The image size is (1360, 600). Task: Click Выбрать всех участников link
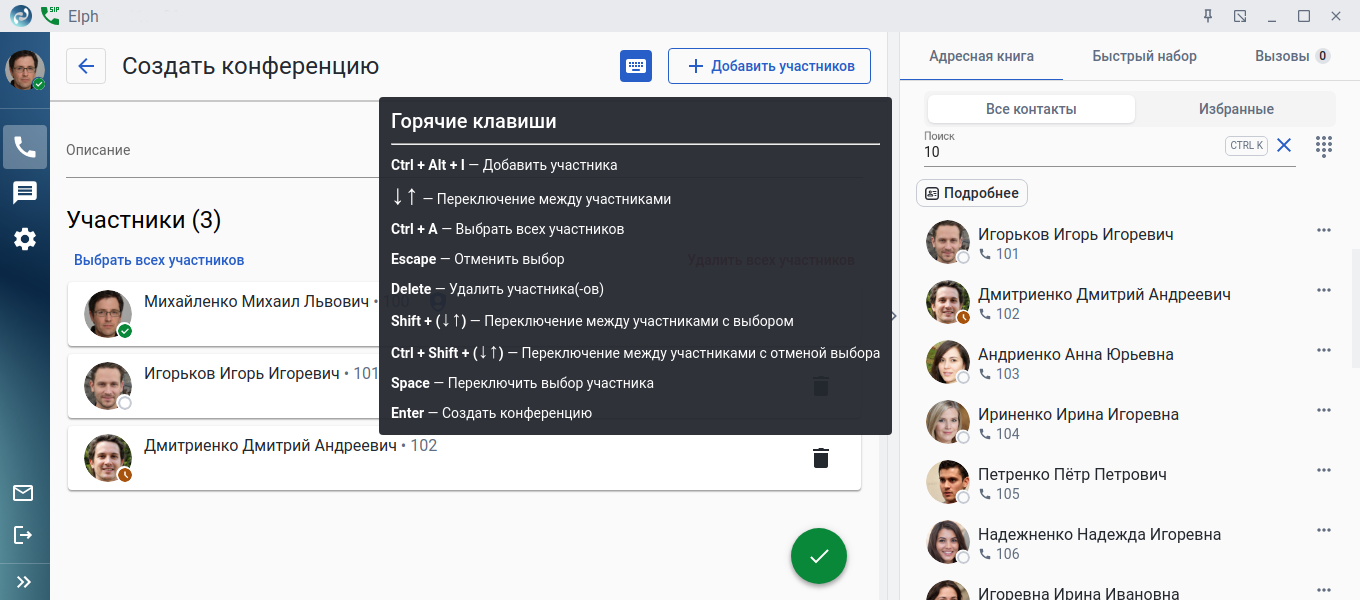(159, 260)
